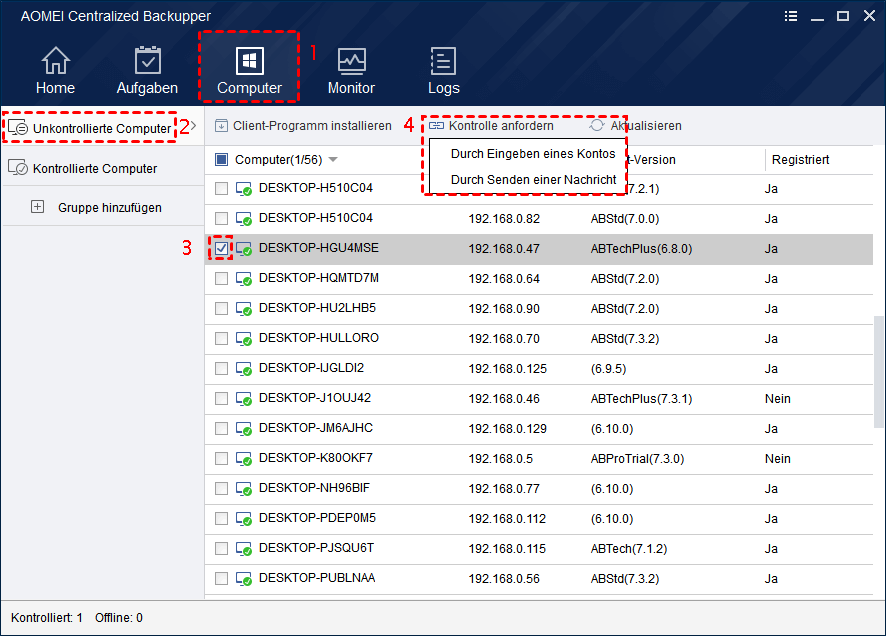Switch to the Aufgaben tab
The image size is (886, 636).
tap(147, 70)
